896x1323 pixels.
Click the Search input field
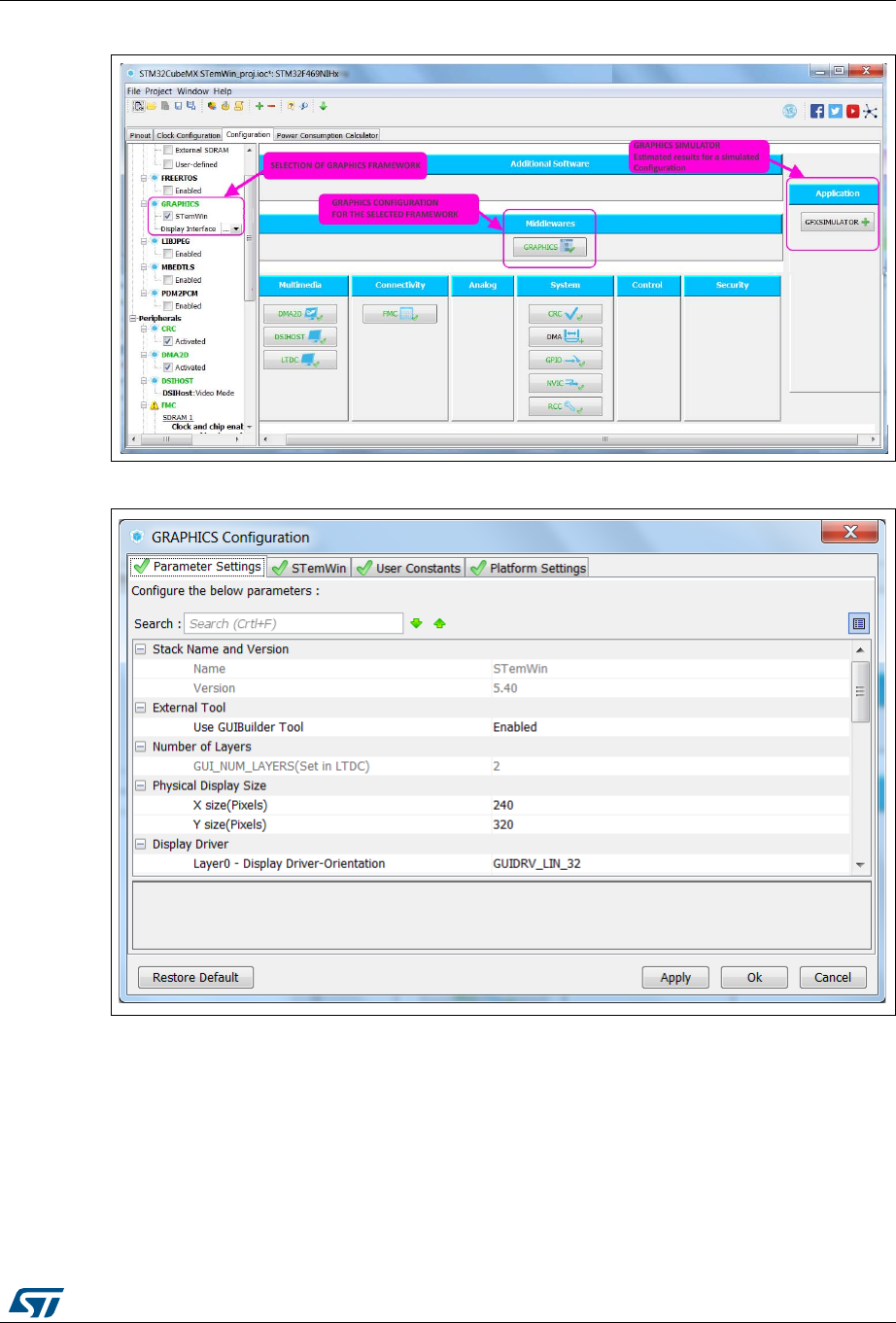pyautogui.click(x=293, y=623)
